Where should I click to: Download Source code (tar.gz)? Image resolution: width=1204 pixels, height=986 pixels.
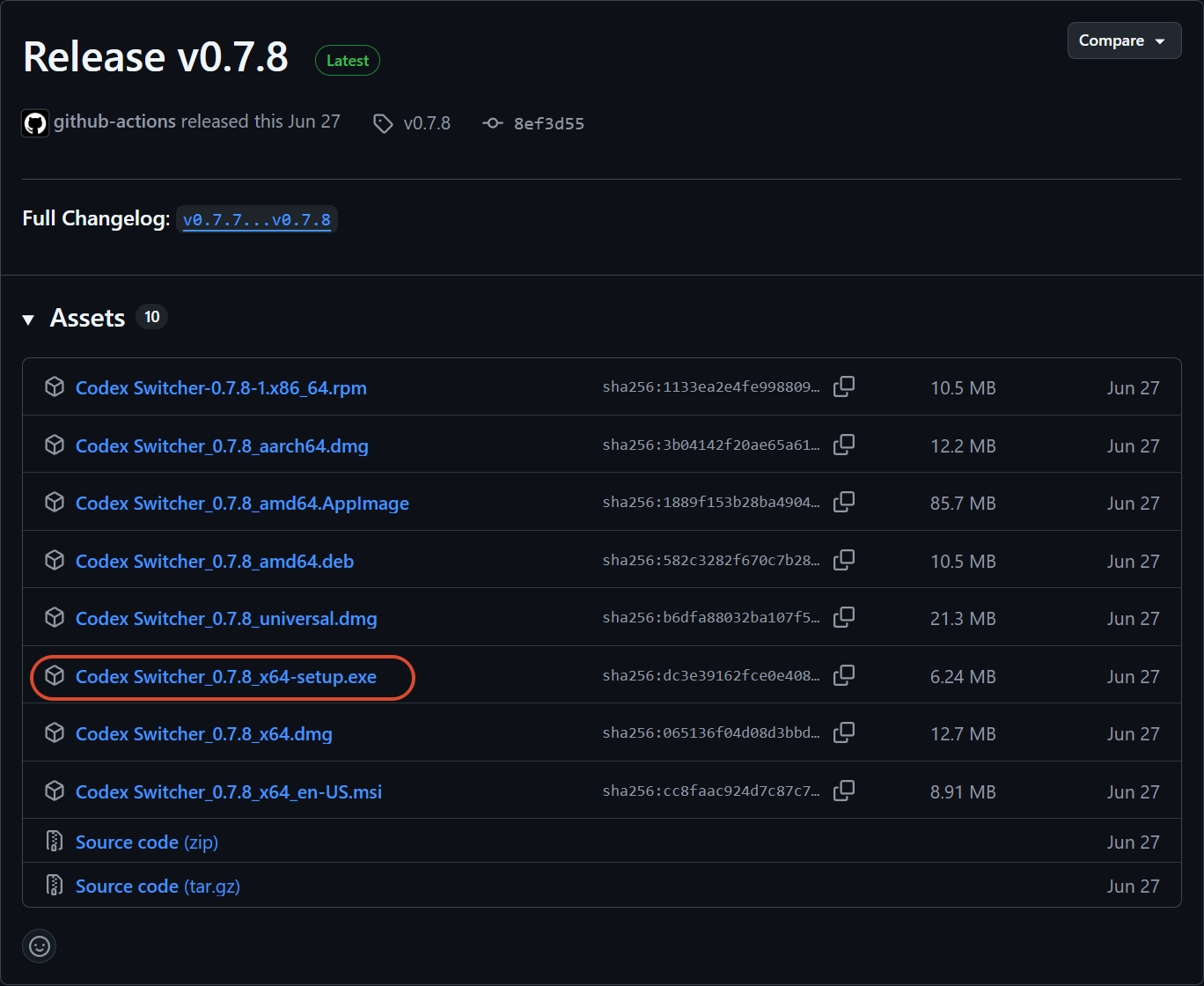click(x=158, y=887)
